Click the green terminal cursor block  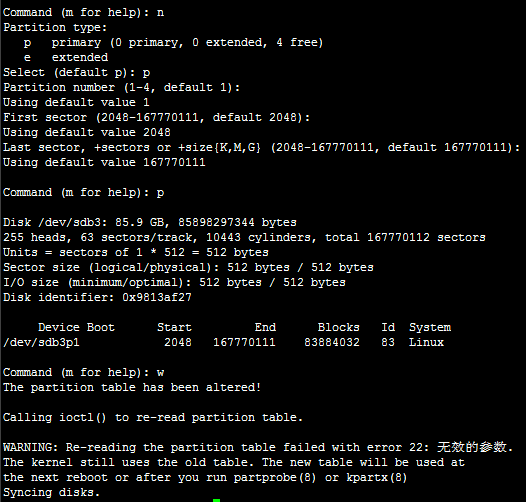[x=216, y=500]
